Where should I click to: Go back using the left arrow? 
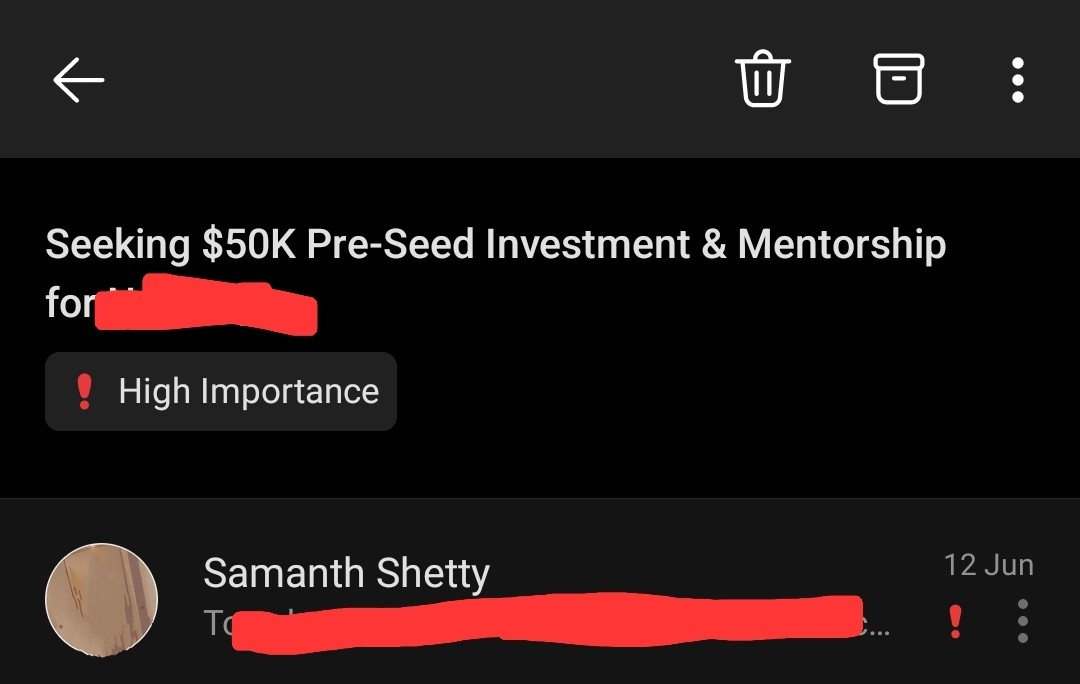(79, 80)
